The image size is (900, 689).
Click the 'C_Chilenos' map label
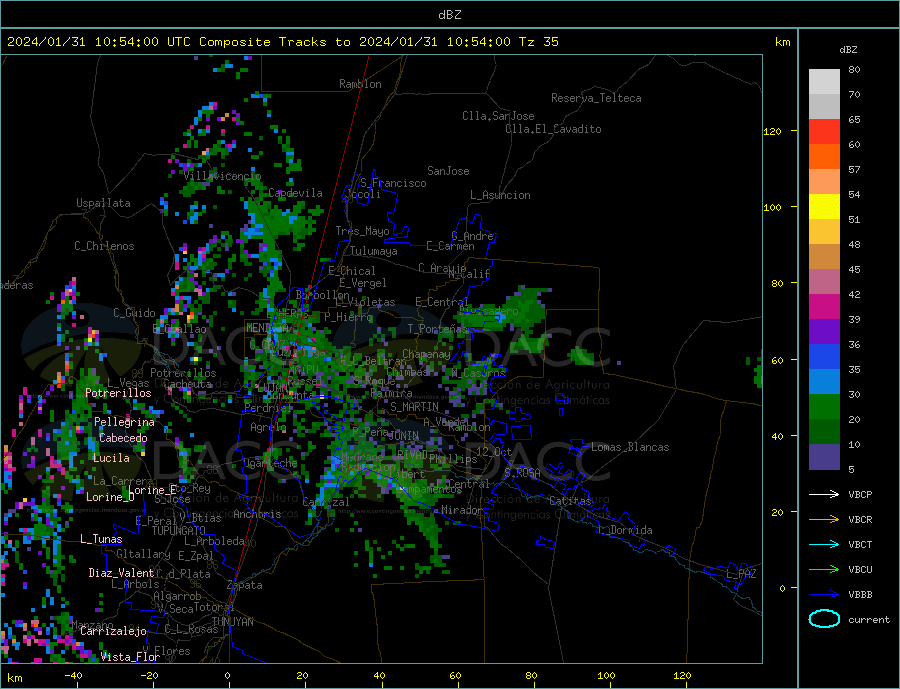coord(104,246)
